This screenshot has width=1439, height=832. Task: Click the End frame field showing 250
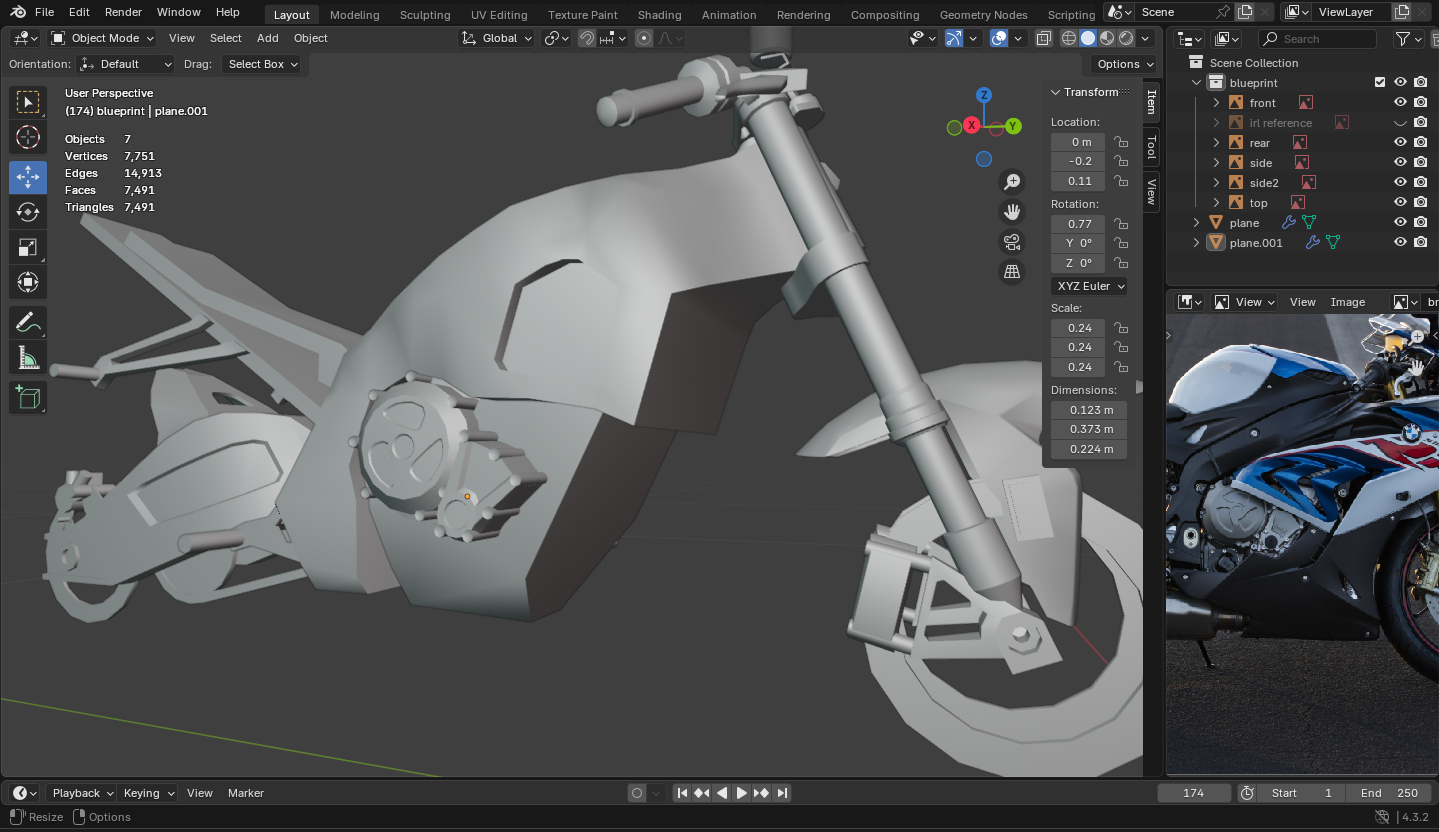1389,793
